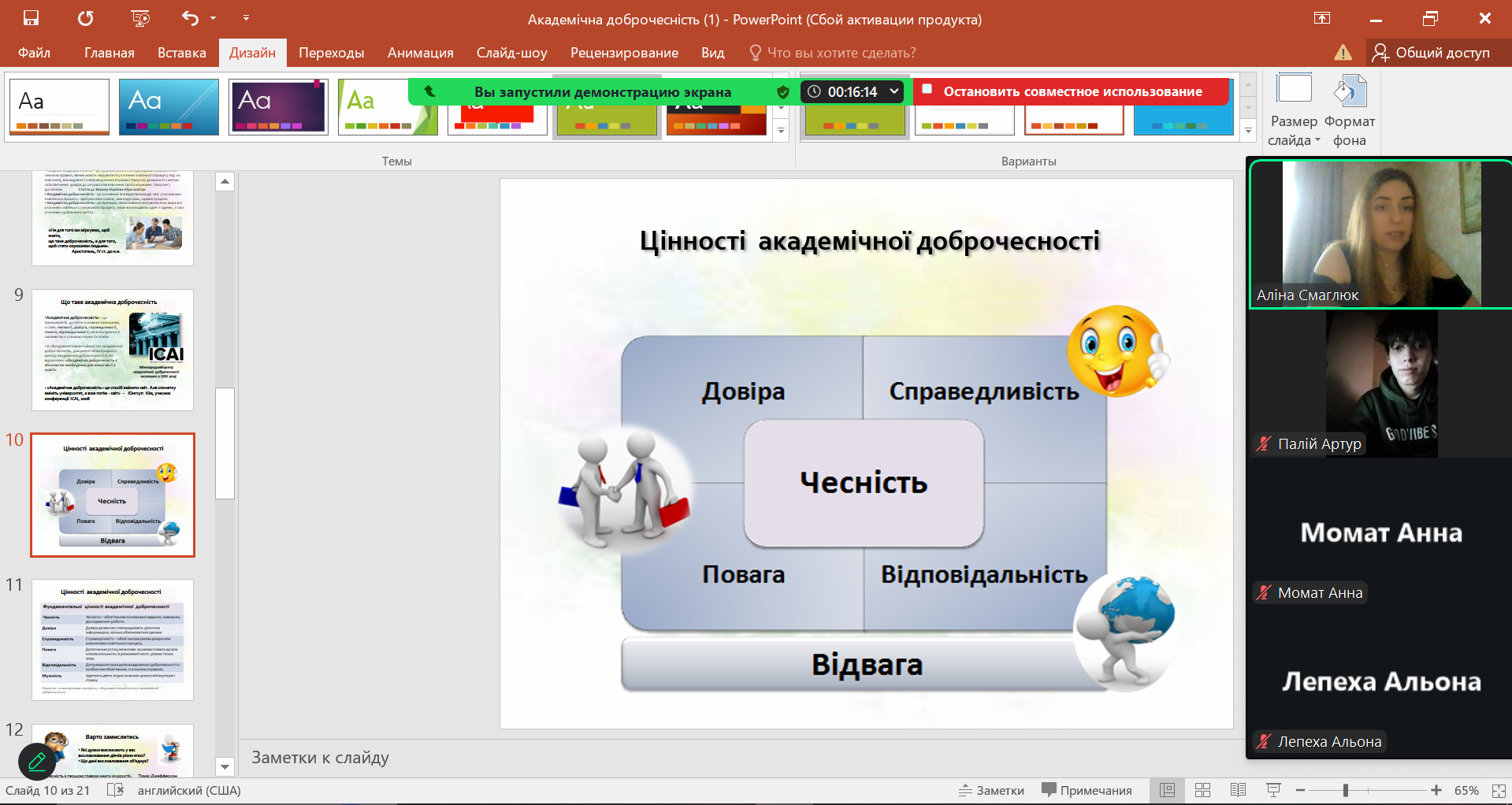Screen dimensions: 1512x805
Task: Open the Переходы ribbon tab
Action: click(x=331, y=53)
